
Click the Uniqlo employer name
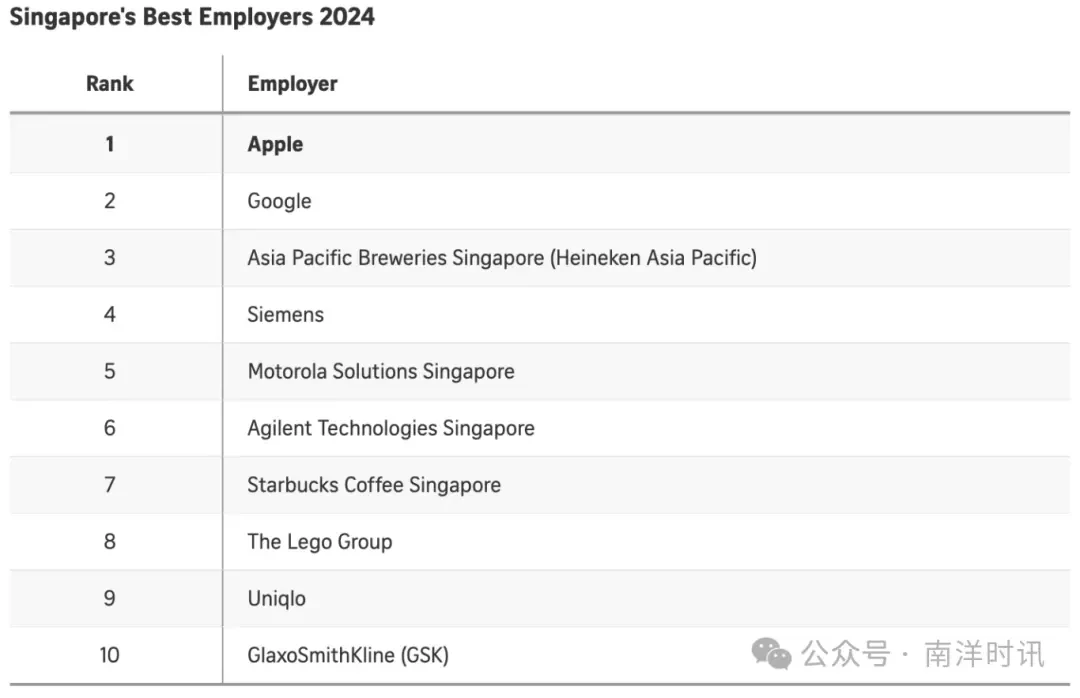(276, 599)
